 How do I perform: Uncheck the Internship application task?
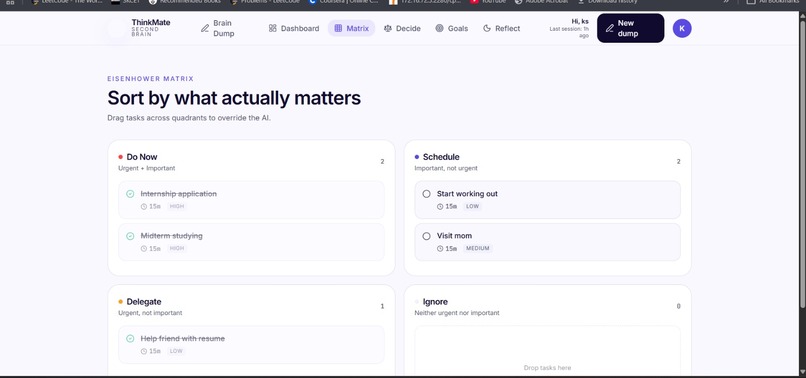click(130, 194)
